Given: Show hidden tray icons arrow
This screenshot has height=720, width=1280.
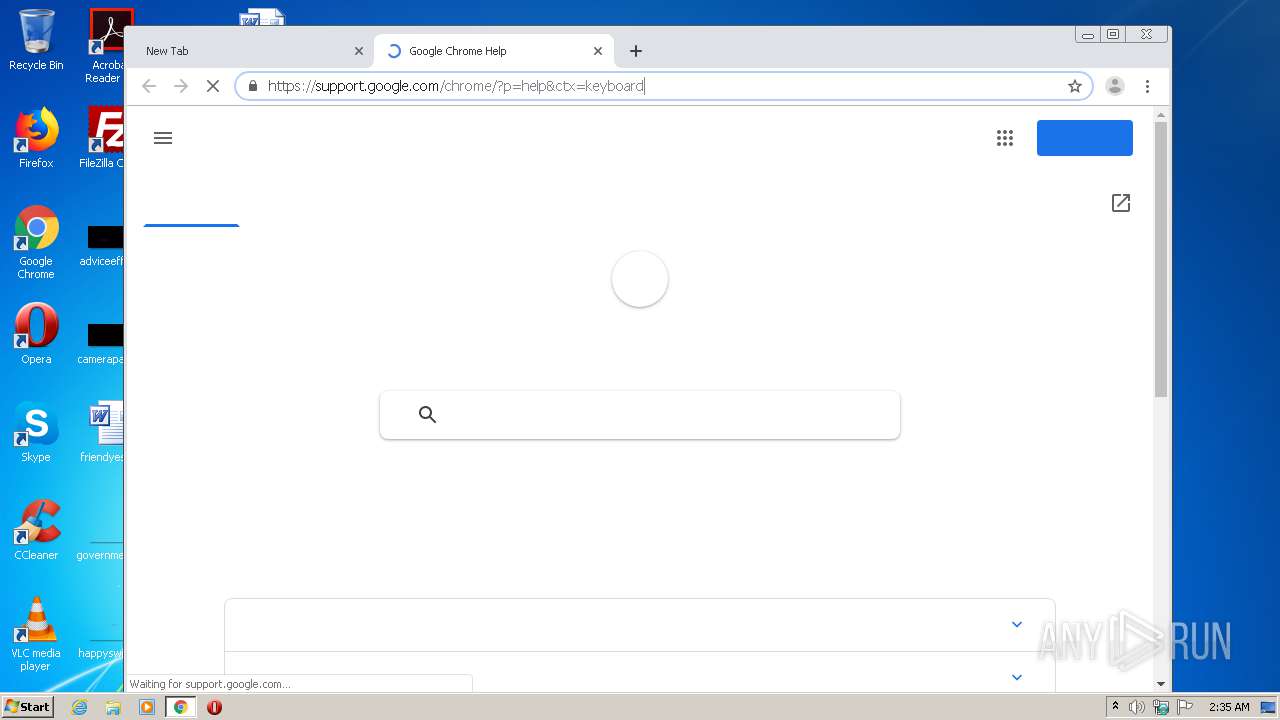Looking at the screenshot, I should (1115, 707).
